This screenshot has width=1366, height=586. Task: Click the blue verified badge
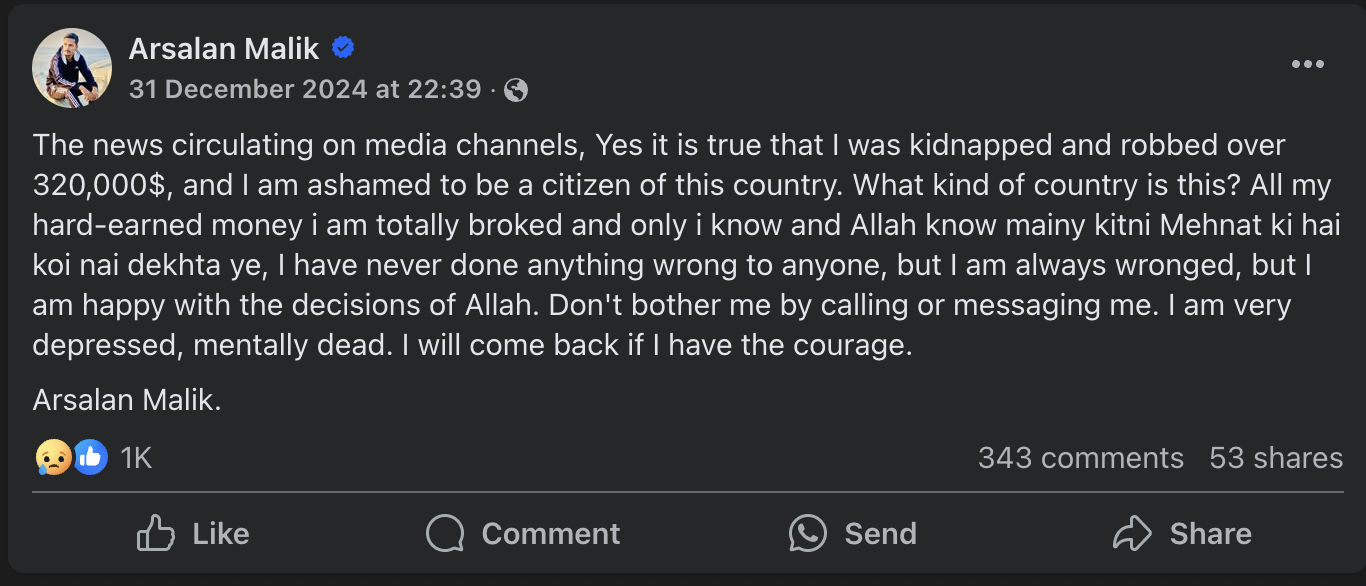[x=343, y=48]
